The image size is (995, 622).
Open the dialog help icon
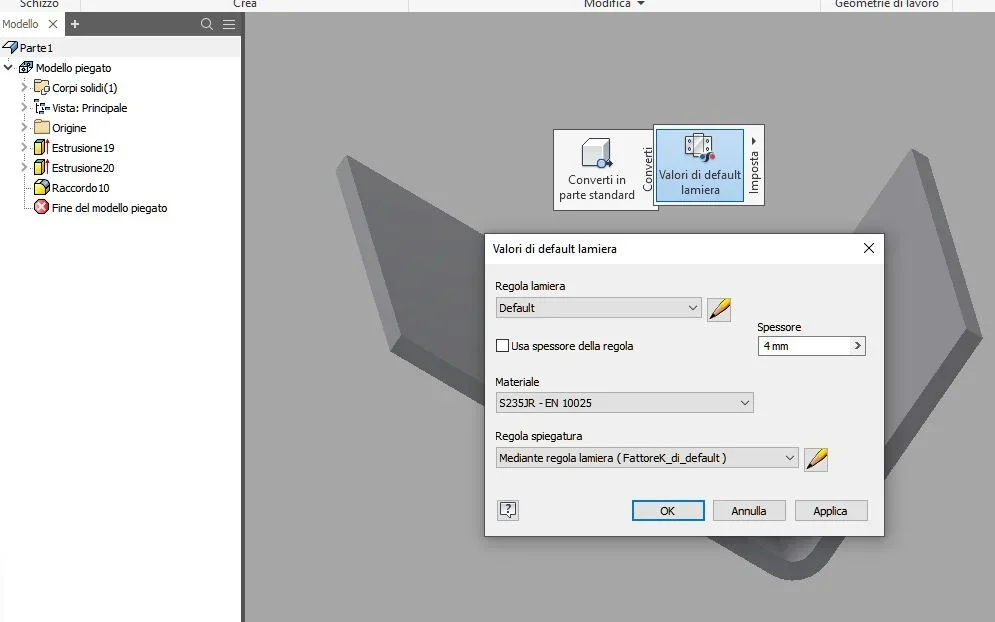508,510
